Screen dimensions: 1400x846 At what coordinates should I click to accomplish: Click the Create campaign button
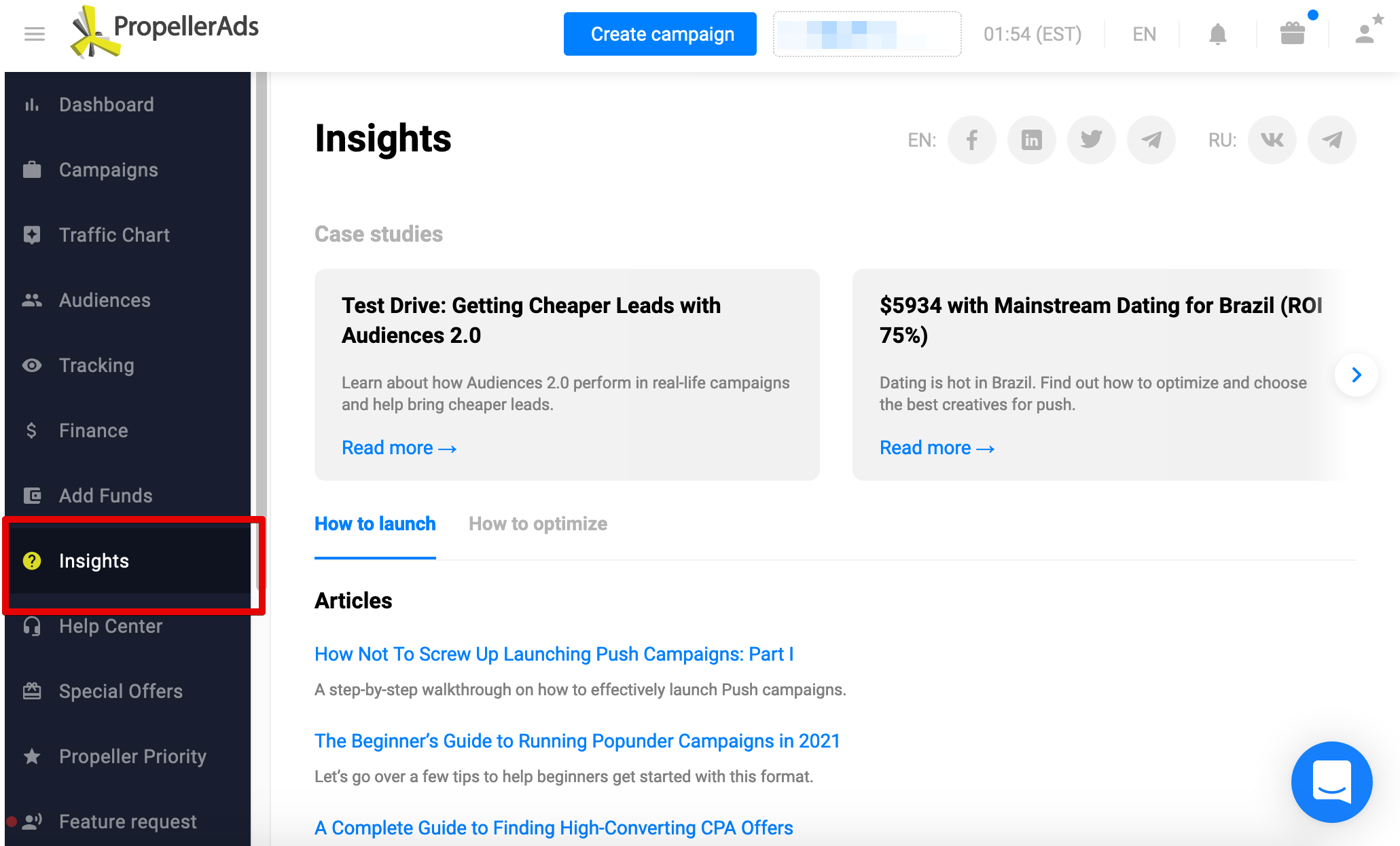click(660, 34)
